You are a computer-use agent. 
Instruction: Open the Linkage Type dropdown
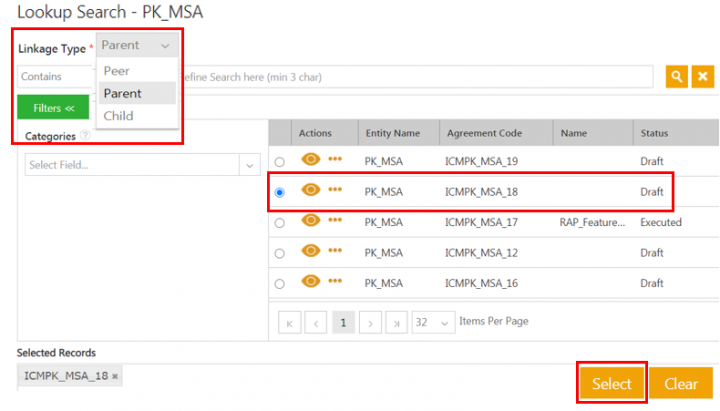(137, 45)
